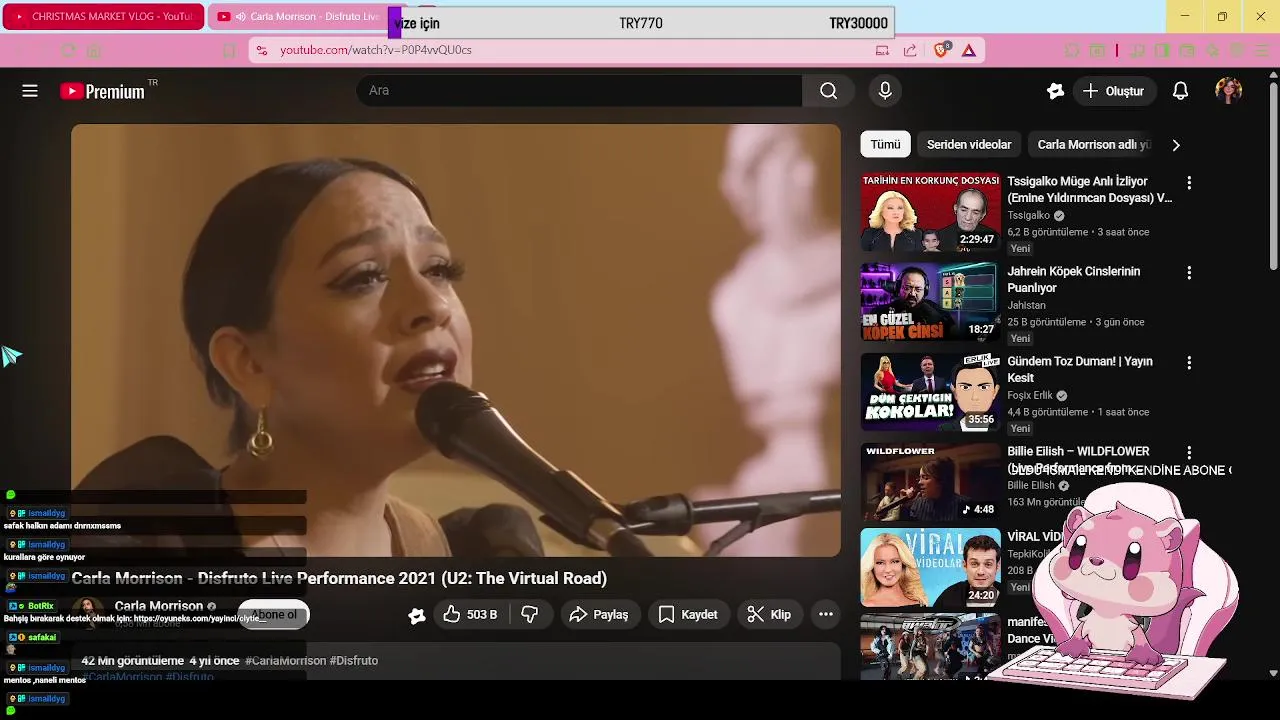
Task: Subscribe with the Abone ol button
Action: [273, 615]
